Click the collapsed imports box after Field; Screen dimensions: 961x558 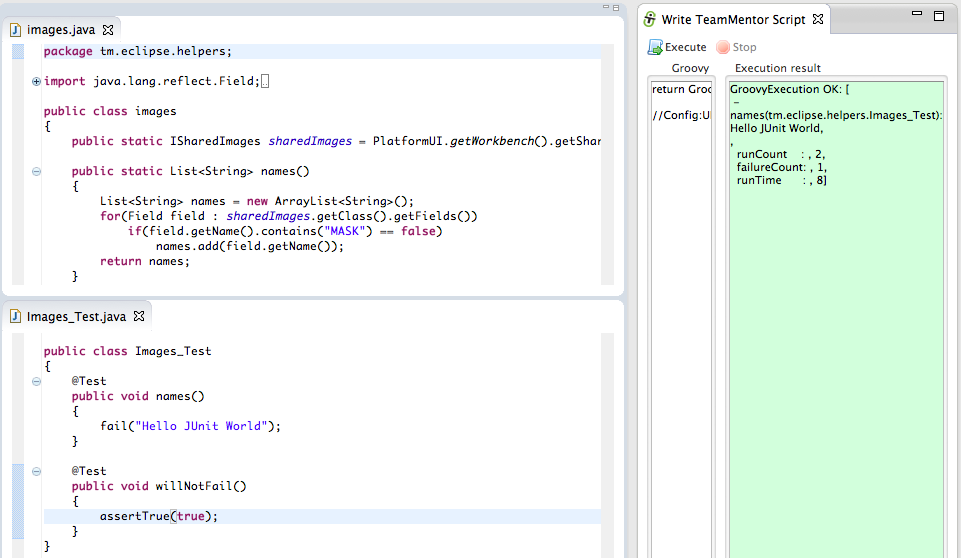pyautogui.click(x=265, y=81)
